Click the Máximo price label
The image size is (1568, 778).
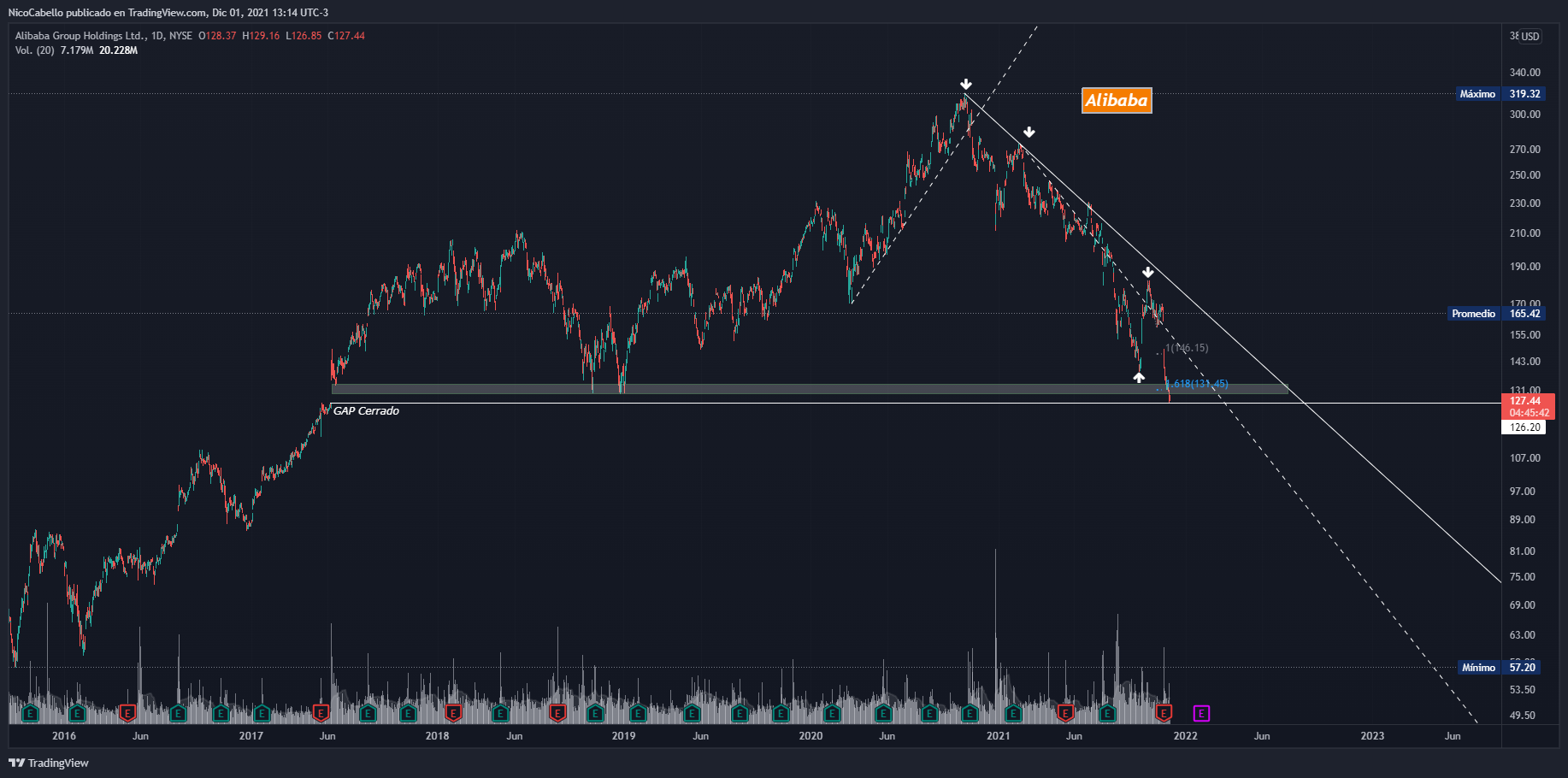1478,94
